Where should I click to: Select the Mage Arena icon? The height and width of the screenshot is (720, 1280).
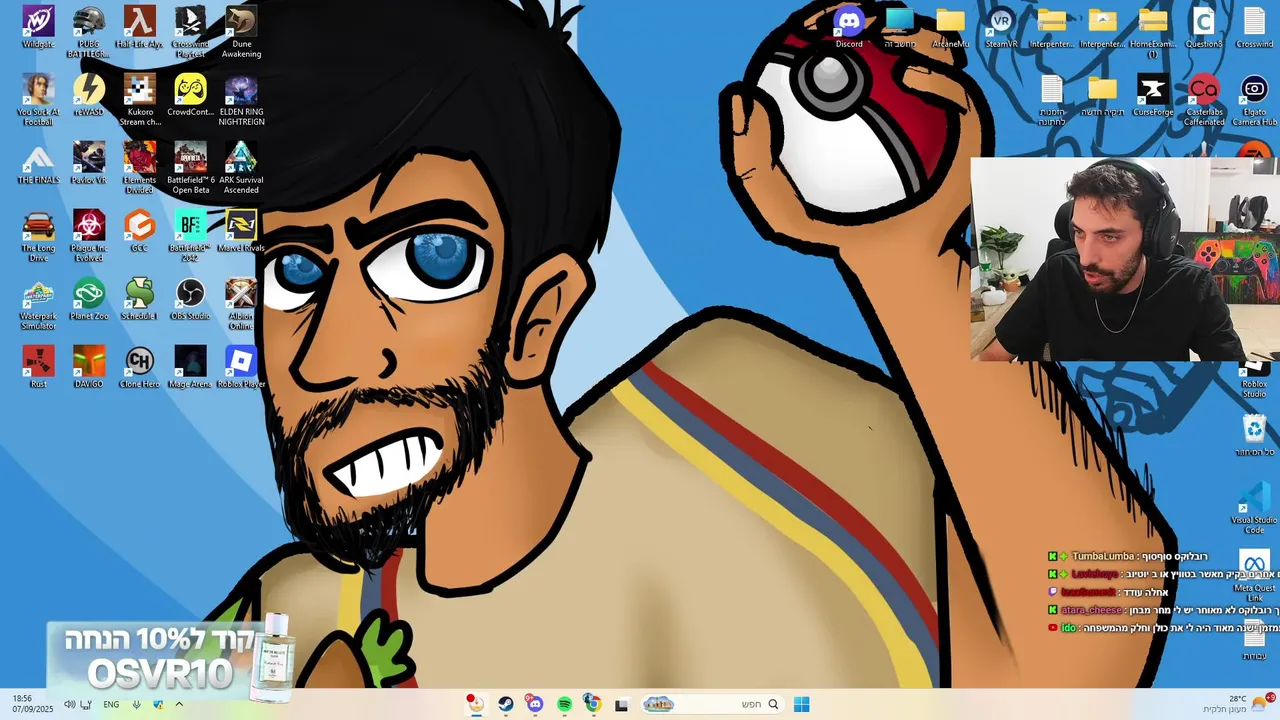coord(190,367)
